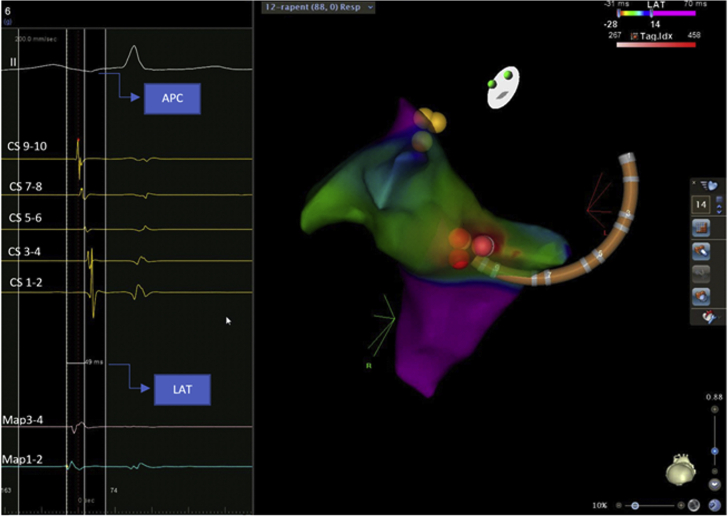Select the CS 9-10 channel label

[x=28, y=147]
